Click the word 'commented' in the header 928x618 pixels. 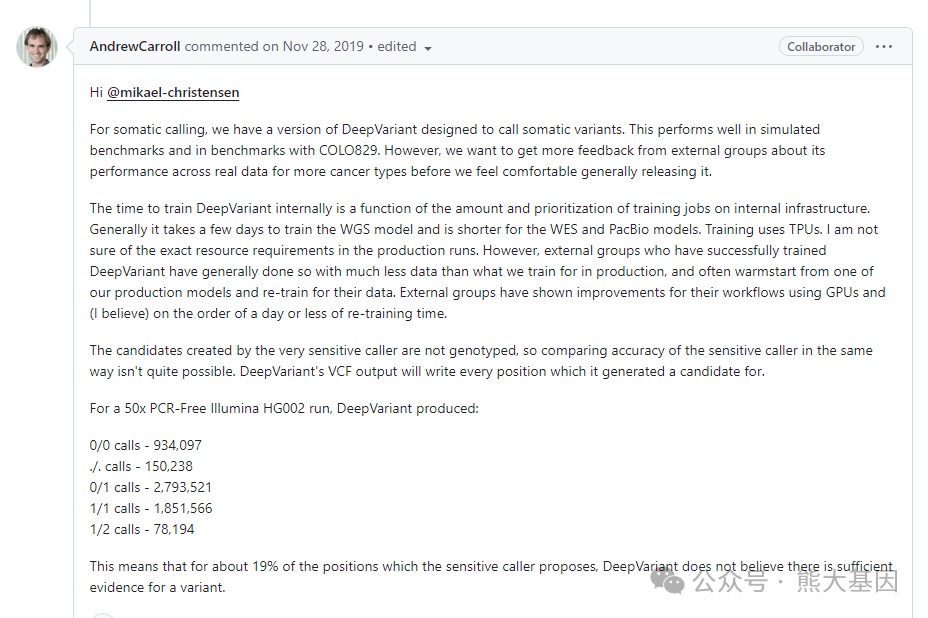pos(220,46)
